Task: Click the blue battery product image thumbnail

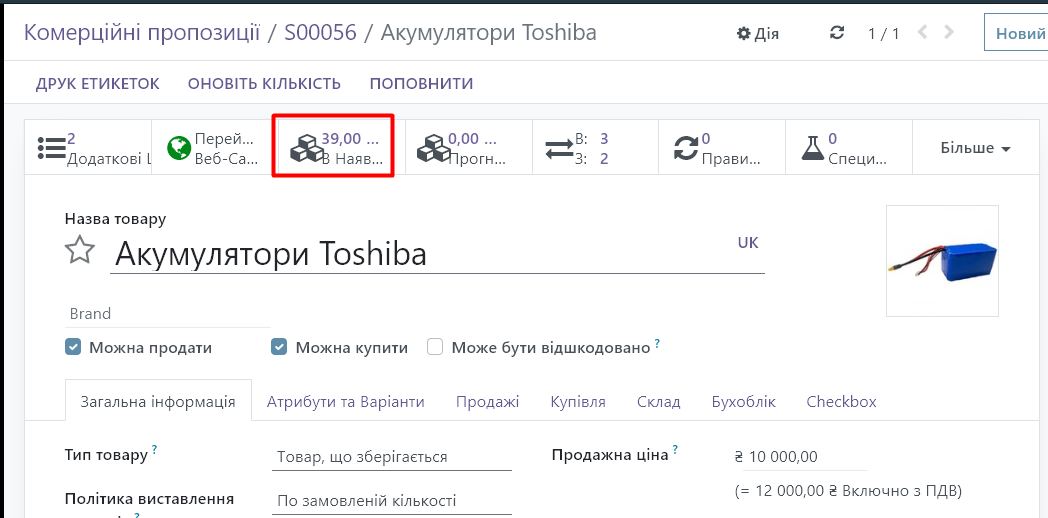Action: point(942,261)
